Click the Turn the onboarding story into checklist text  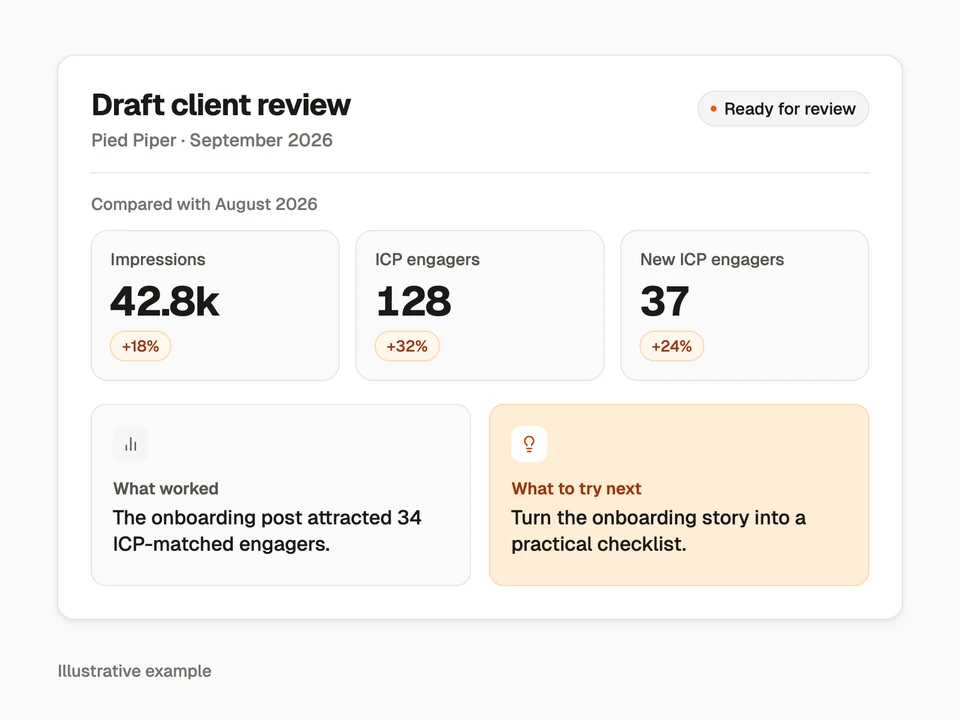659,531
